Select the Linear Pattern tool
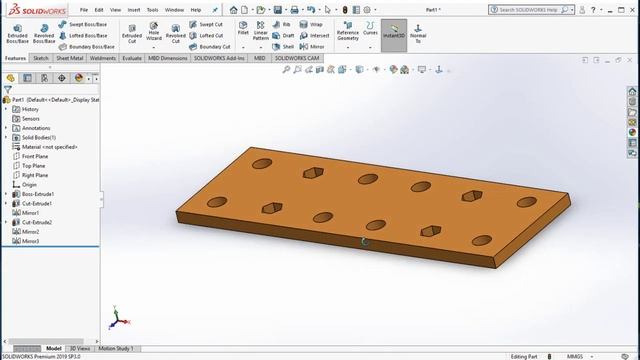 tap(260, 31)
